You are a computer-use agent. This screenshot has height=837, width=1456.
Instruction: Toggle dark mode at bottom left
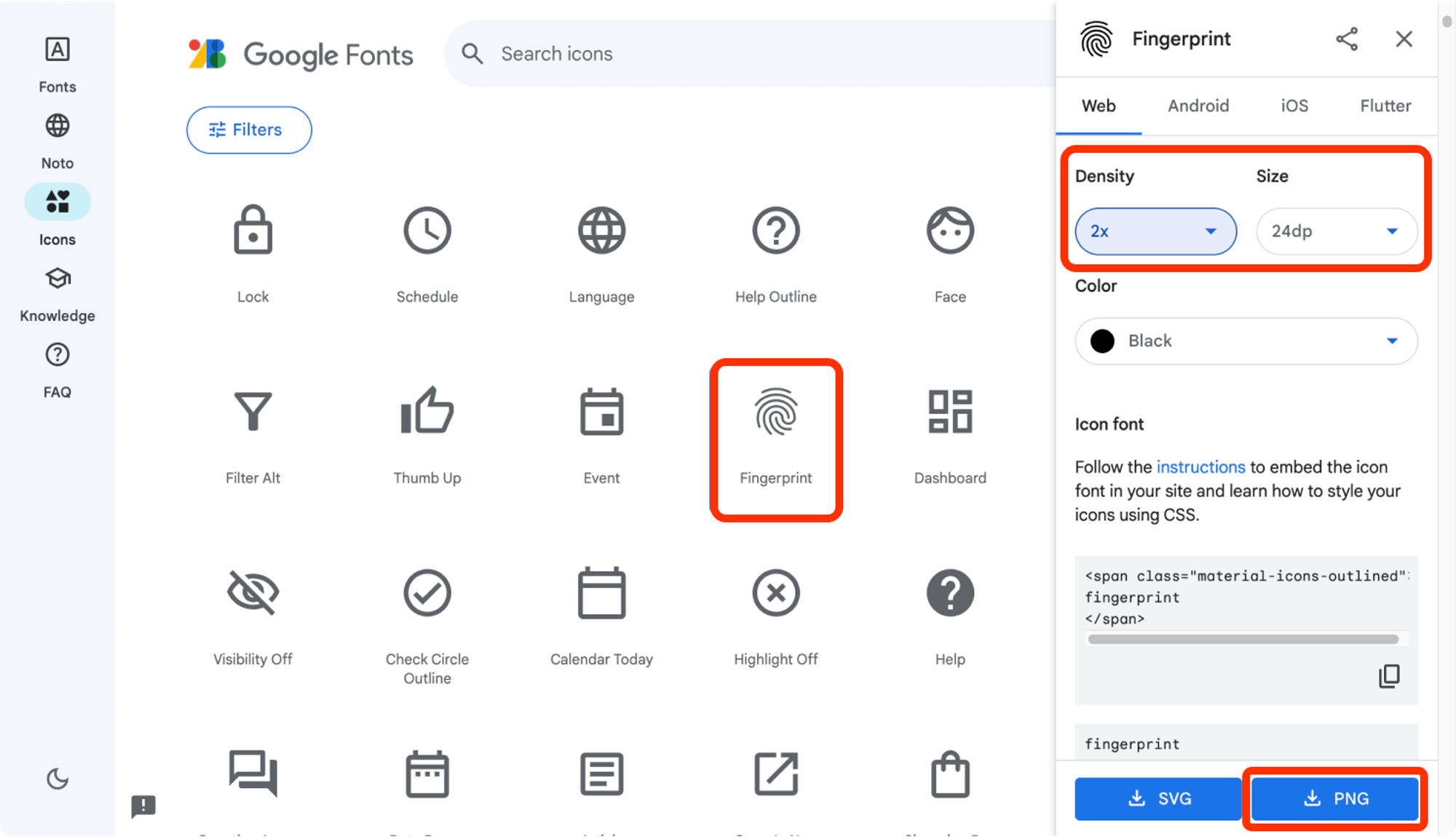[x=57, y=779]
